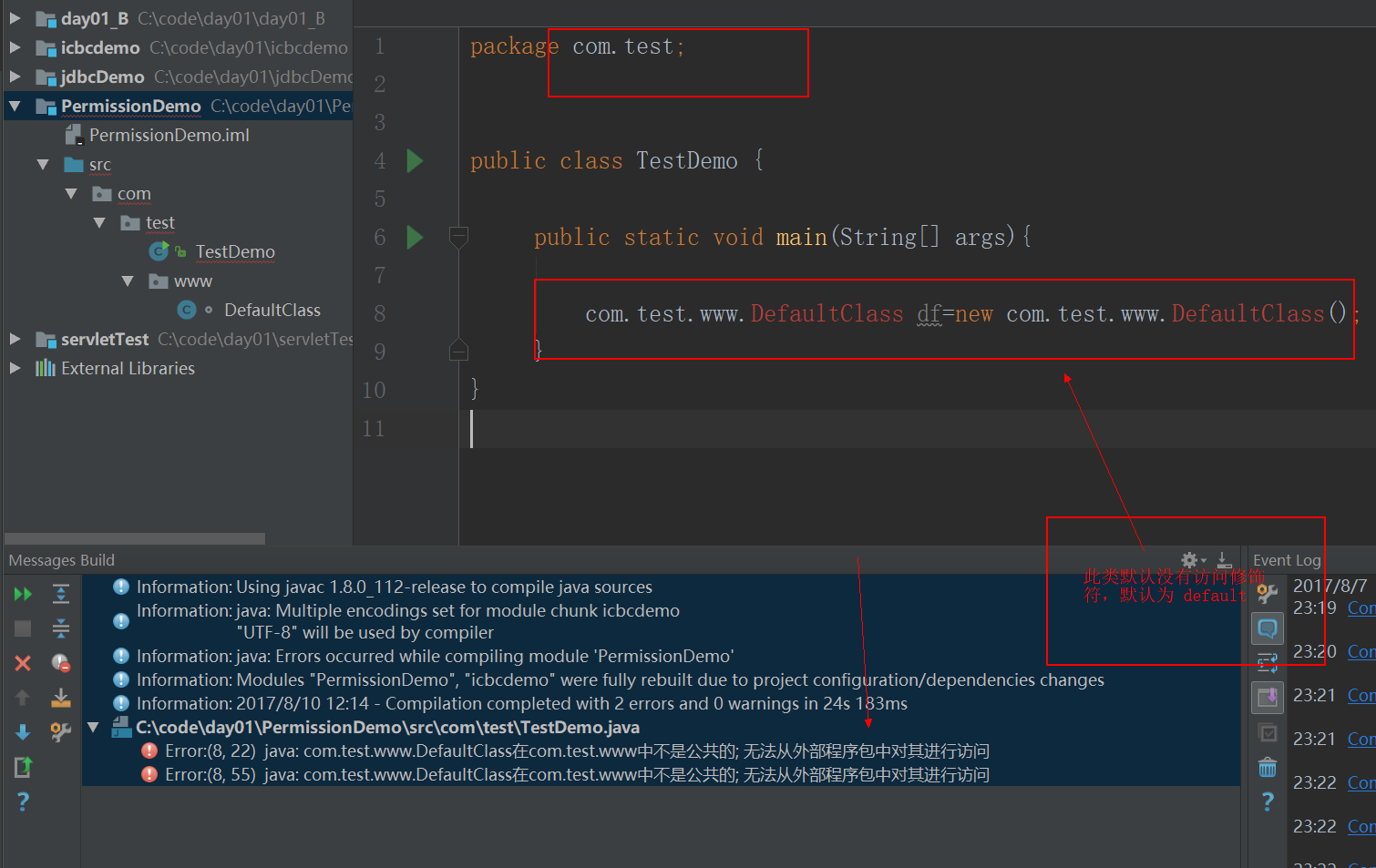Mark all Event Log notifications as read

click(1268, 732)
